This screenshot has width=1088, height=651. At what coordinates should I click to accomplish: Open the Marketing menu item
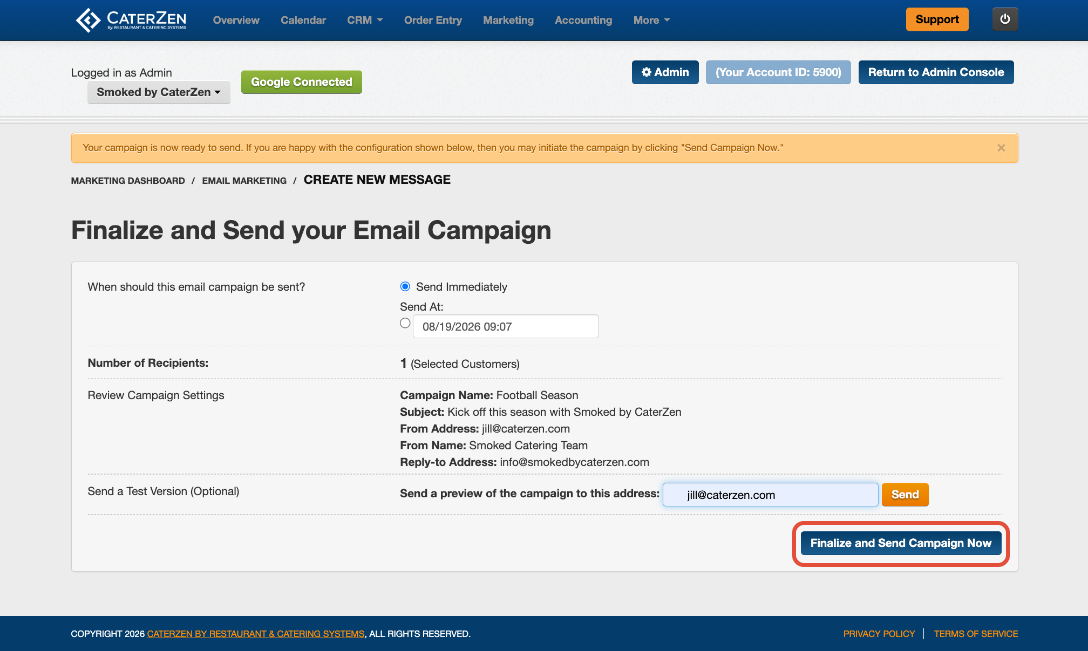click(x=508, y=20)
